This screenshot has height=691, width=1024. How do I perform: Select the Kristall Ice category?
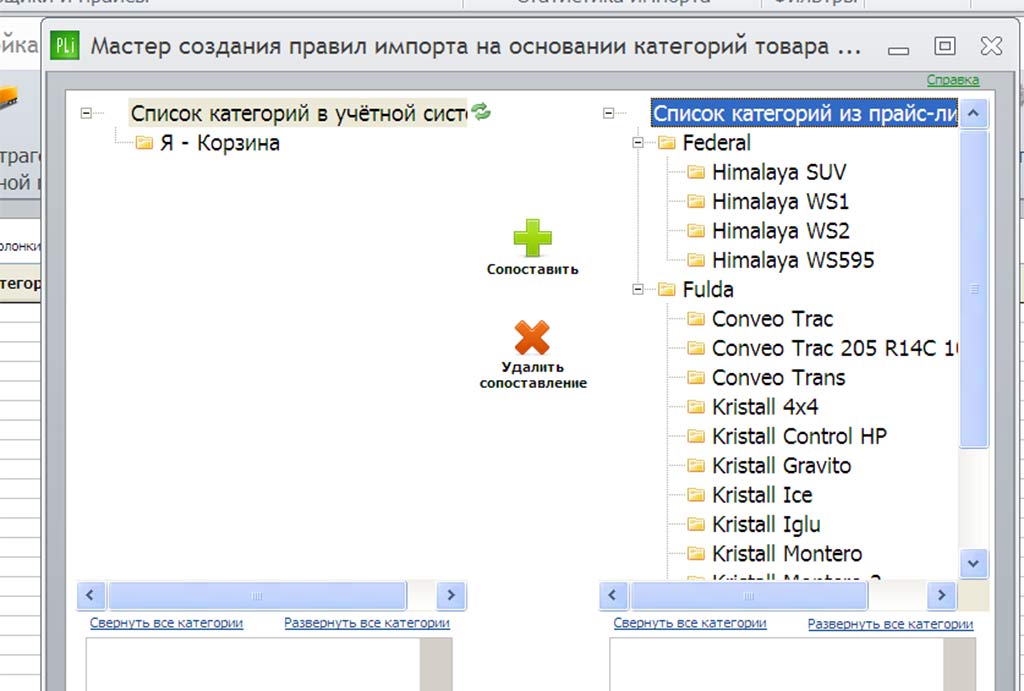coord(762,494)
